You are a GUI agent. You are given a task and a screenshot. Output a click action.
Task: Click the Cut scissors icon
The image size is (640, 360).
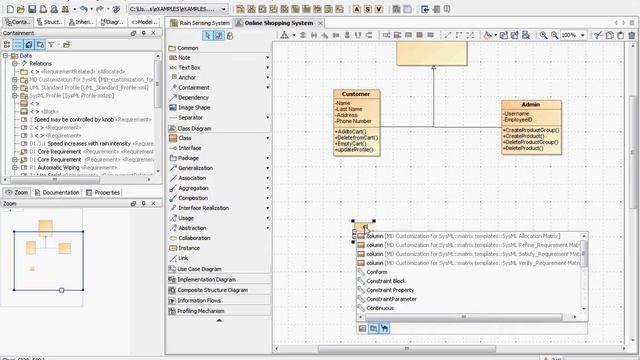click(598, 35)
